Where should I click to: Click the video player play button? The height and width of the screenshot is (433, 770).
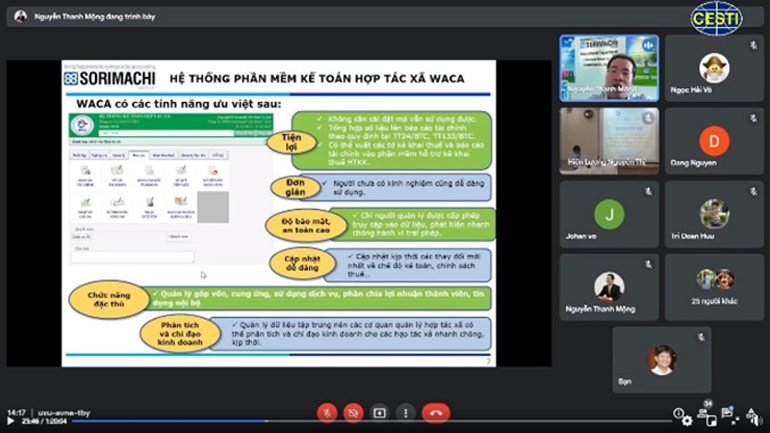point(10,421)
